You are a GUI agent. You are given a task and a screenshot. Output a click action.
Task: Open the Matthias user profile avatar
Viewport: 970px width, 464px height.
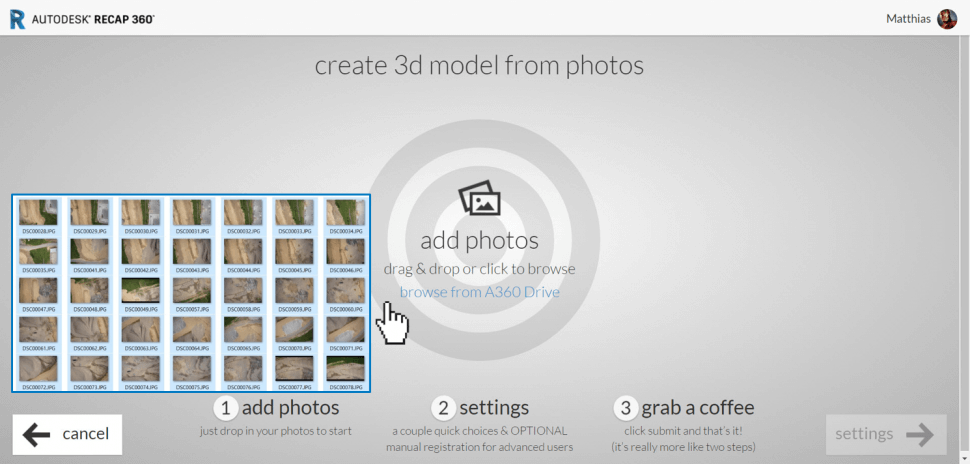(946, 19)
